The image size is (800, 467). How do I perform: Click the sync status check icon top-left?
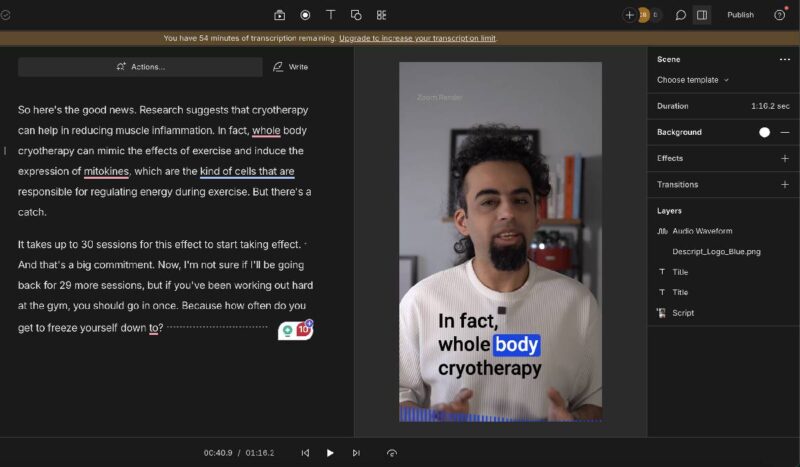[6, 15]
